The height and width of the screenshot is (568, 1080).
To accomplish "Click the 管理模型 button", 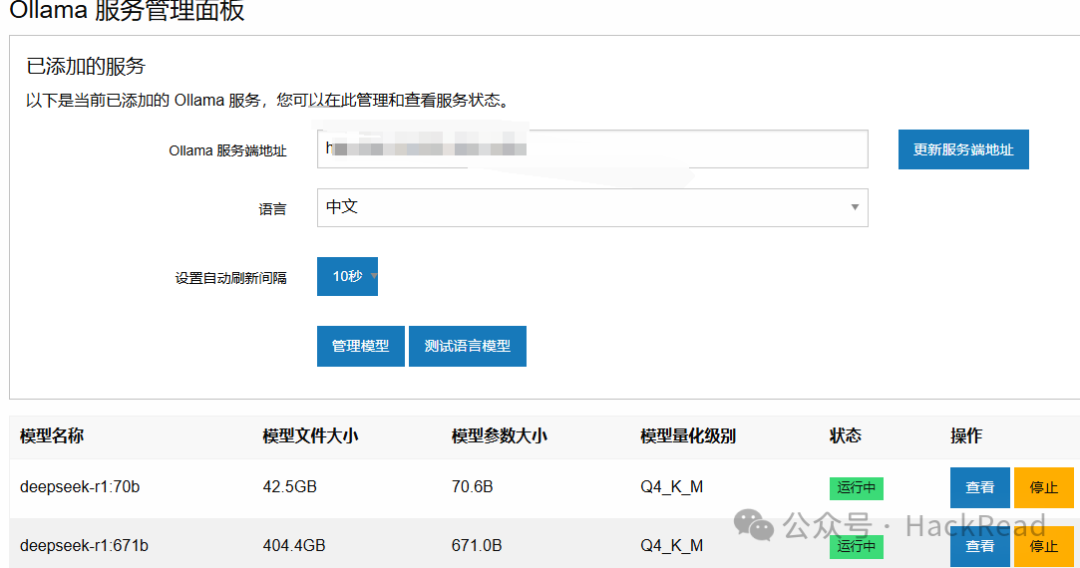I will point(360,346).
